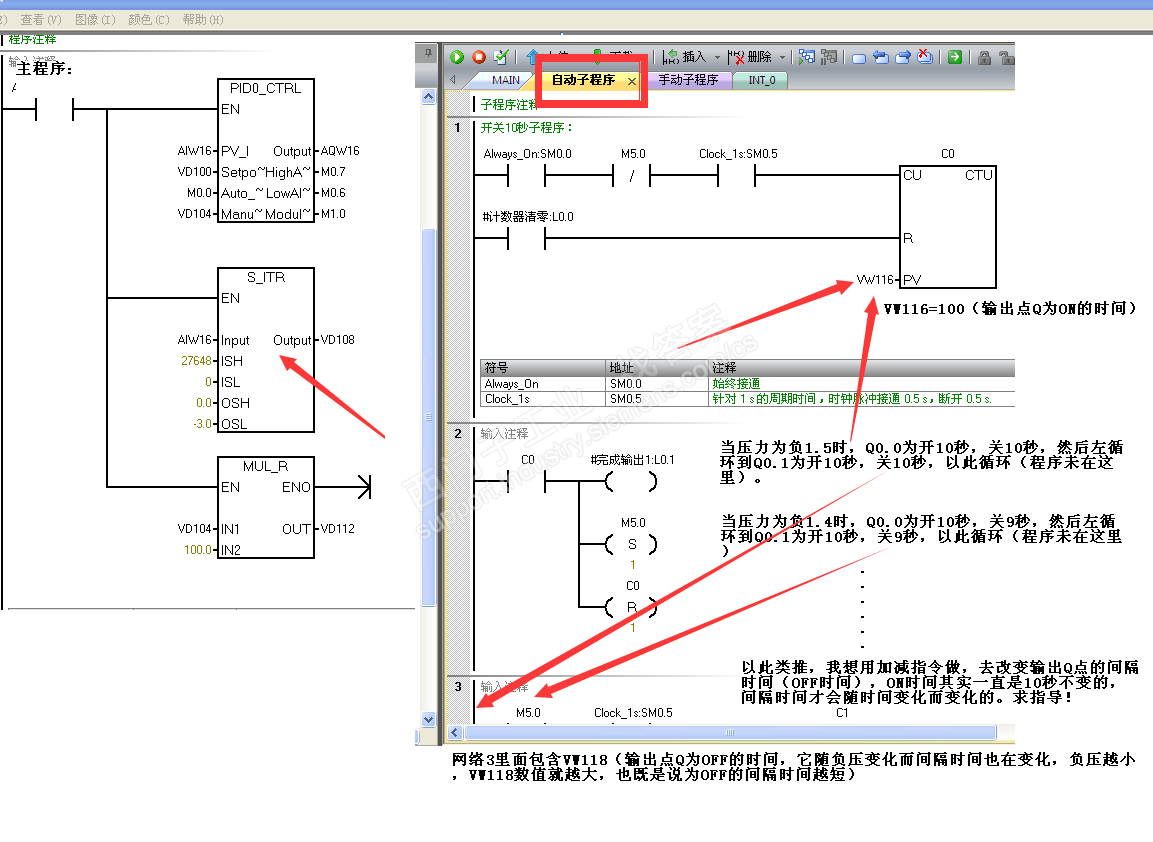Click the AQW16 output address

coord(340,151)
